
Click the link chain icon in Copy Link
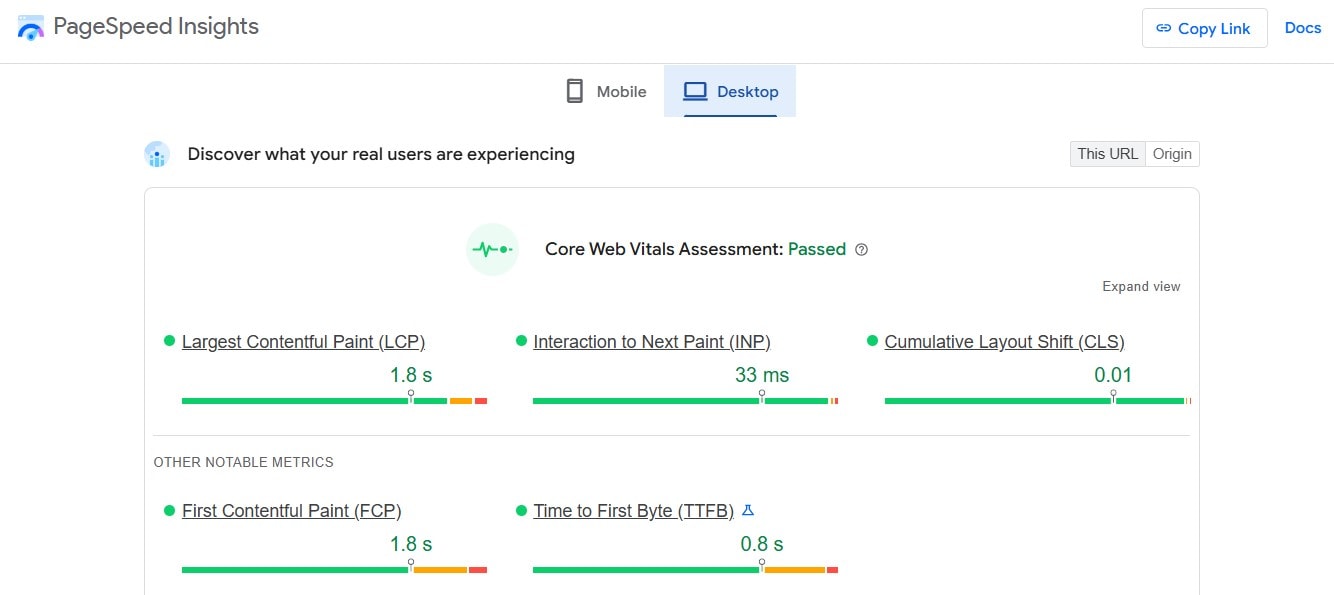click(x=1163, y=28)
